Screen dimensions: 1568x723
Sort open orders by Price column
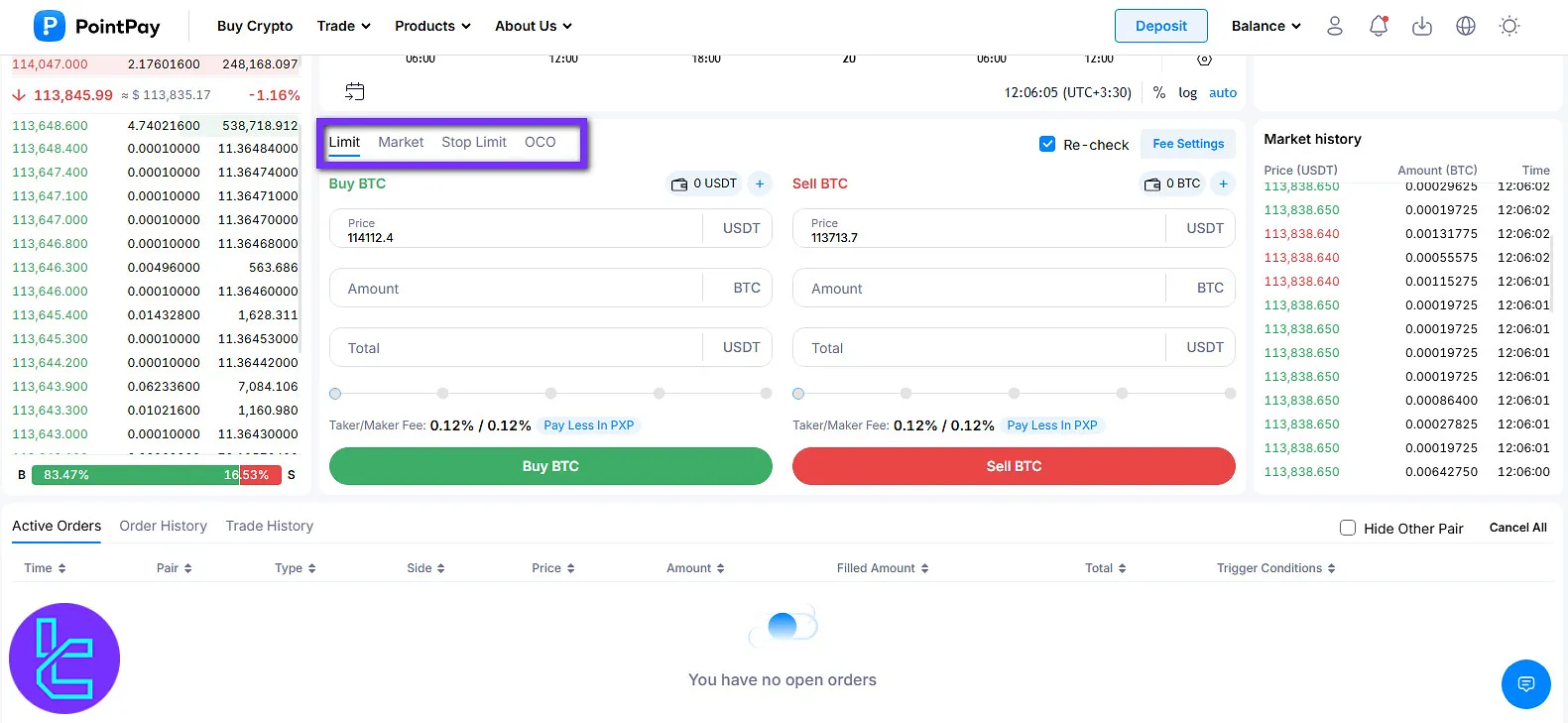click(553, 568)
